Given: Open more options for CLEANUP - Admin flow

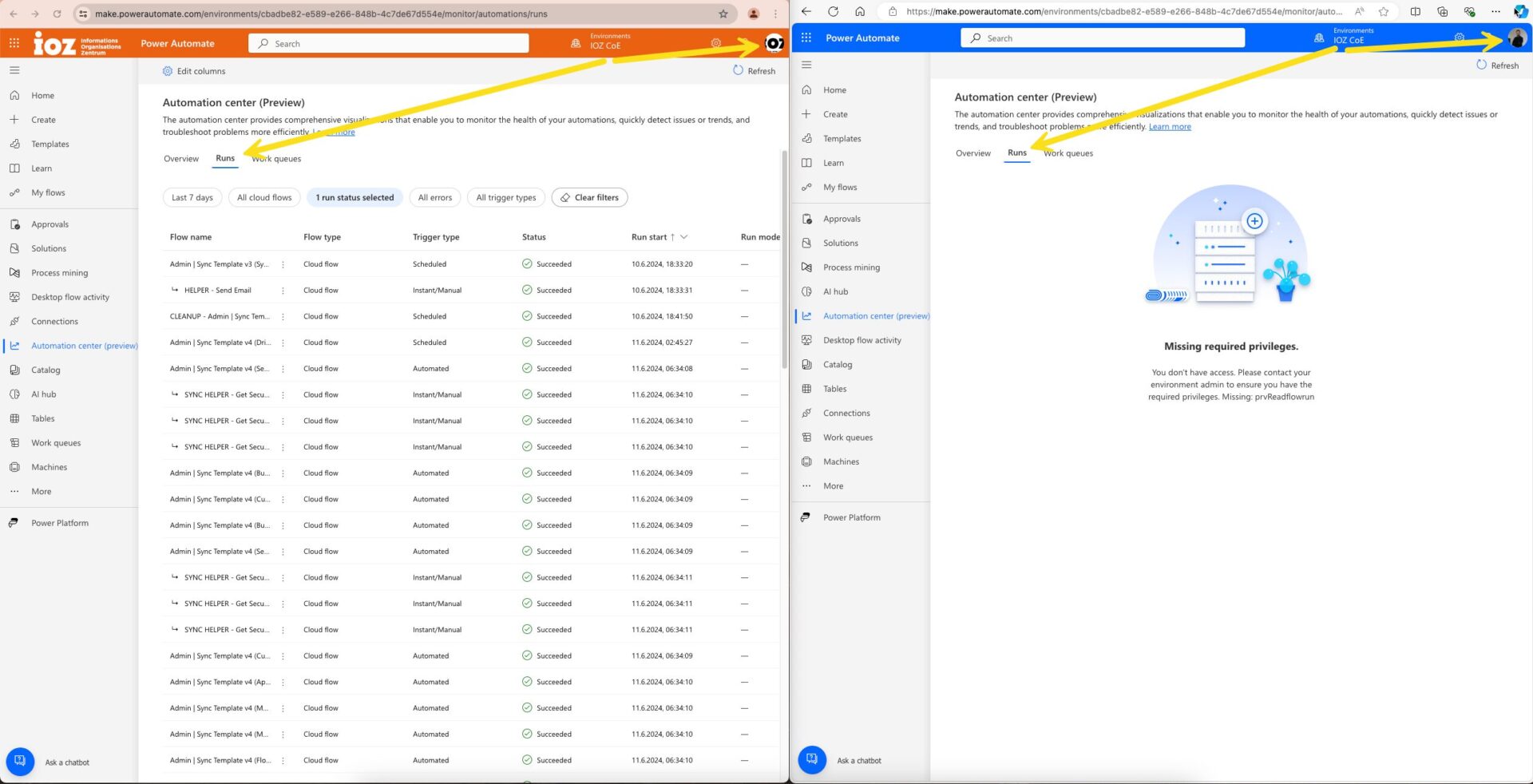Looking at the screenshot, I should coord(283,317).
